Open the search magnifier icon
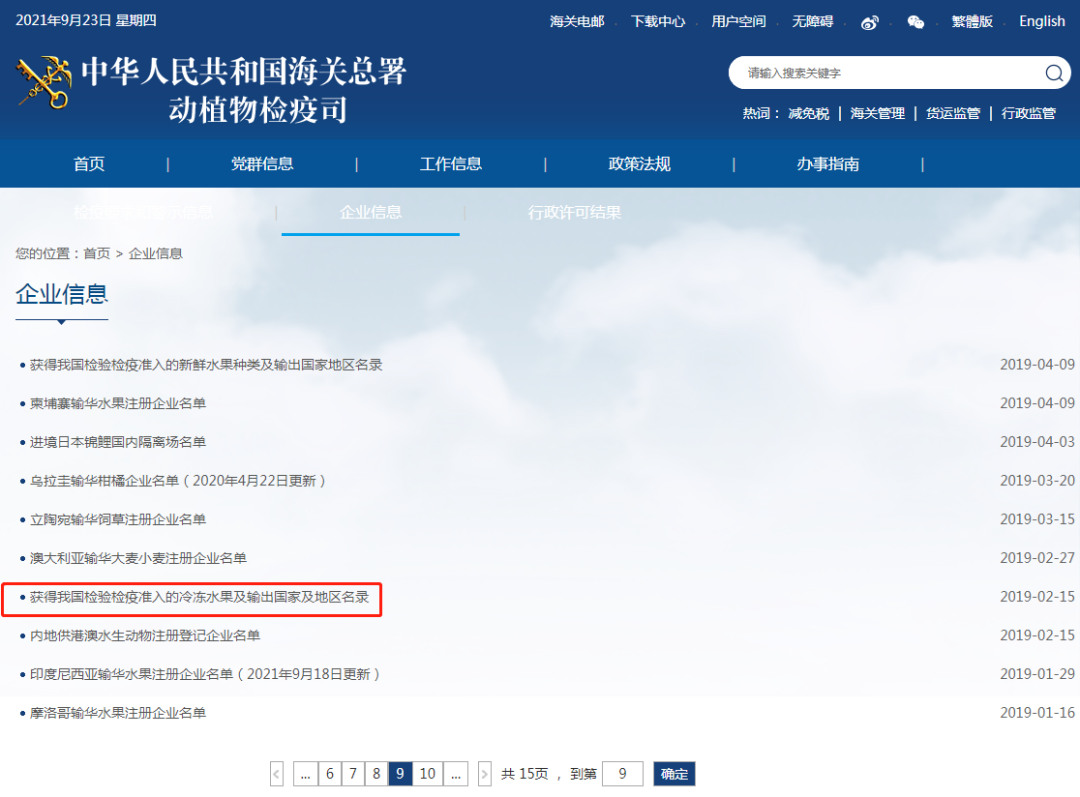The image size is (1080, 797). click(x=1053, y=73)
